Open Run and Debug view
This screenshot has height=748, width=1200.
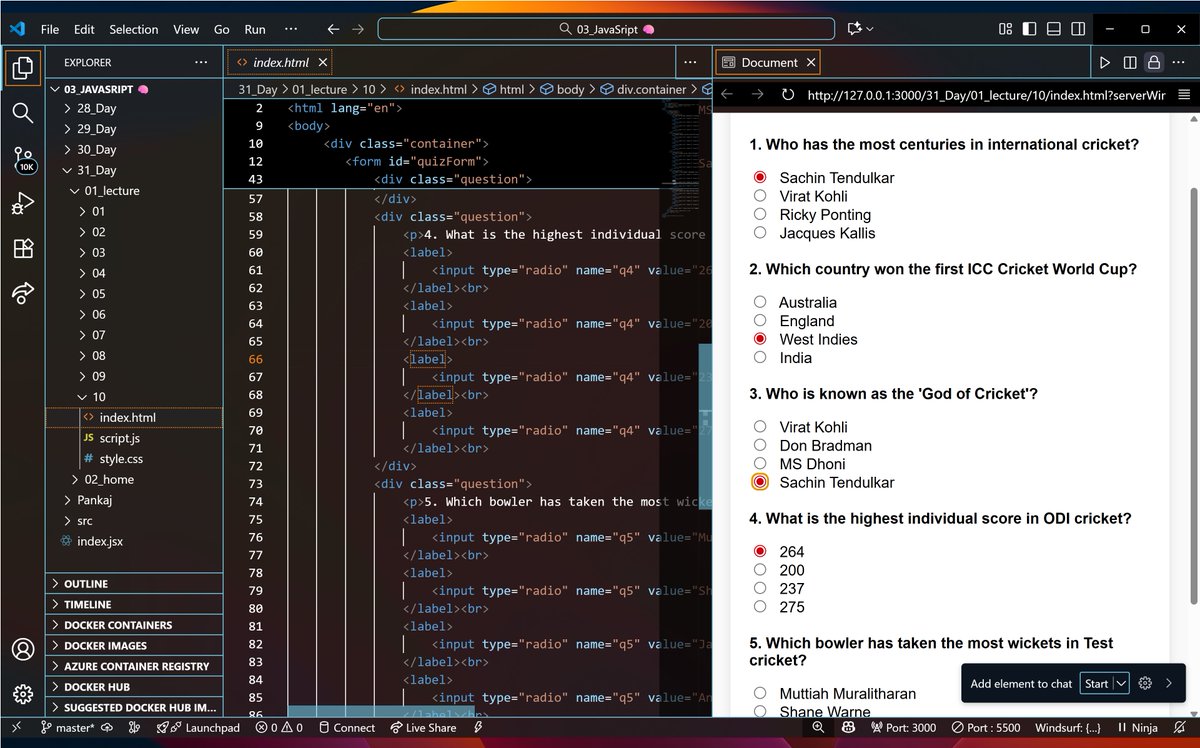pyautogui.click(x=22, y=204)
